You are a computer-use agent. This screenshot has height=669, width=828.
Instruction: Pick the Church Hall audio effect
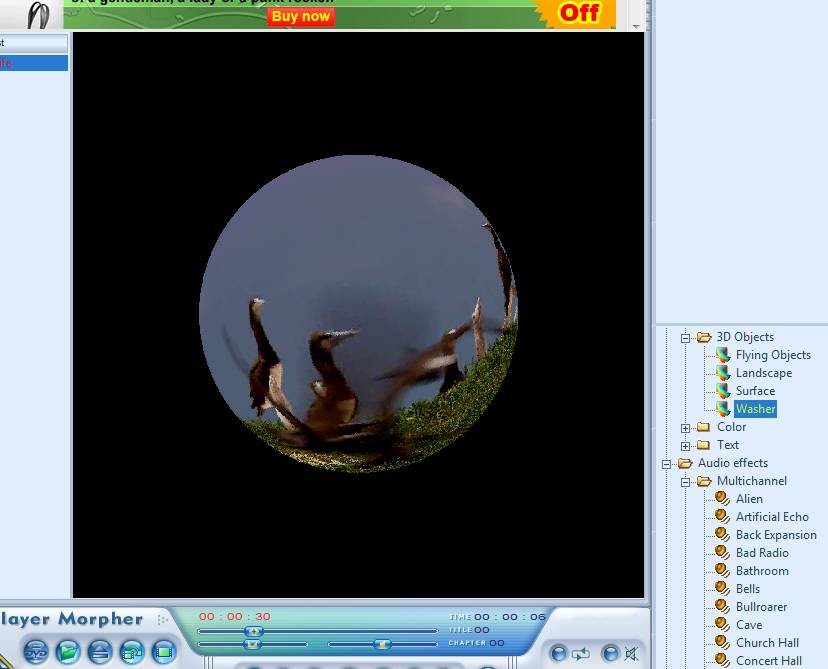(x=767, y=643)
